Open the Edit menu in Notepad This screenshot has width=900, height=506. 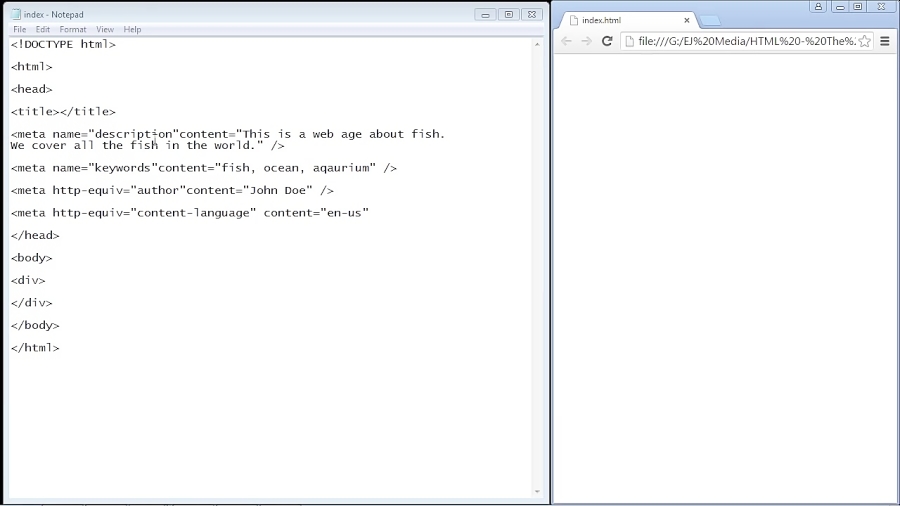pyautogui.click(x=43, y=30)
